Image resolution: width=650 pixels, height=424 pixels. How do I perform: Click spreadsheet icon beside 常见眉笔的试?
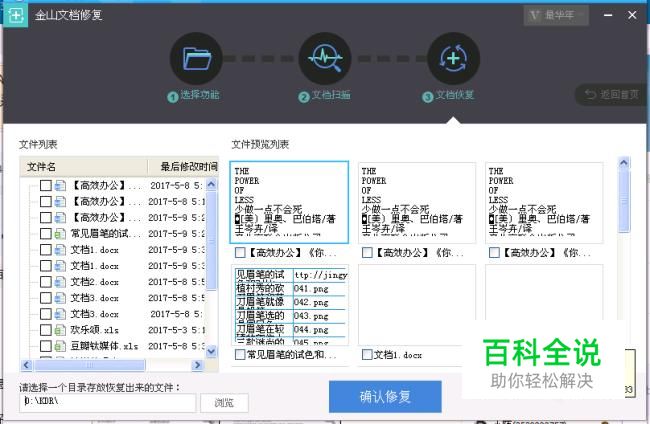click(x=60, y=234)
